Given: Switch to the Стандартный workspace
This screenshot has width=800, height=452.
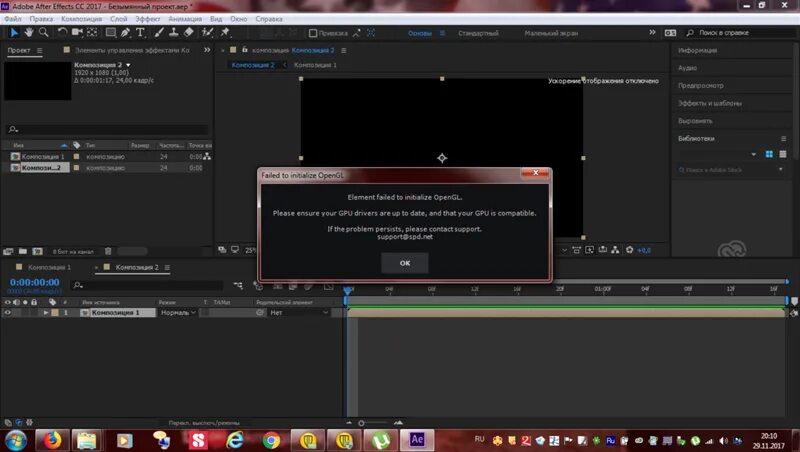Looking at the screenshot, I should (478, 33).
